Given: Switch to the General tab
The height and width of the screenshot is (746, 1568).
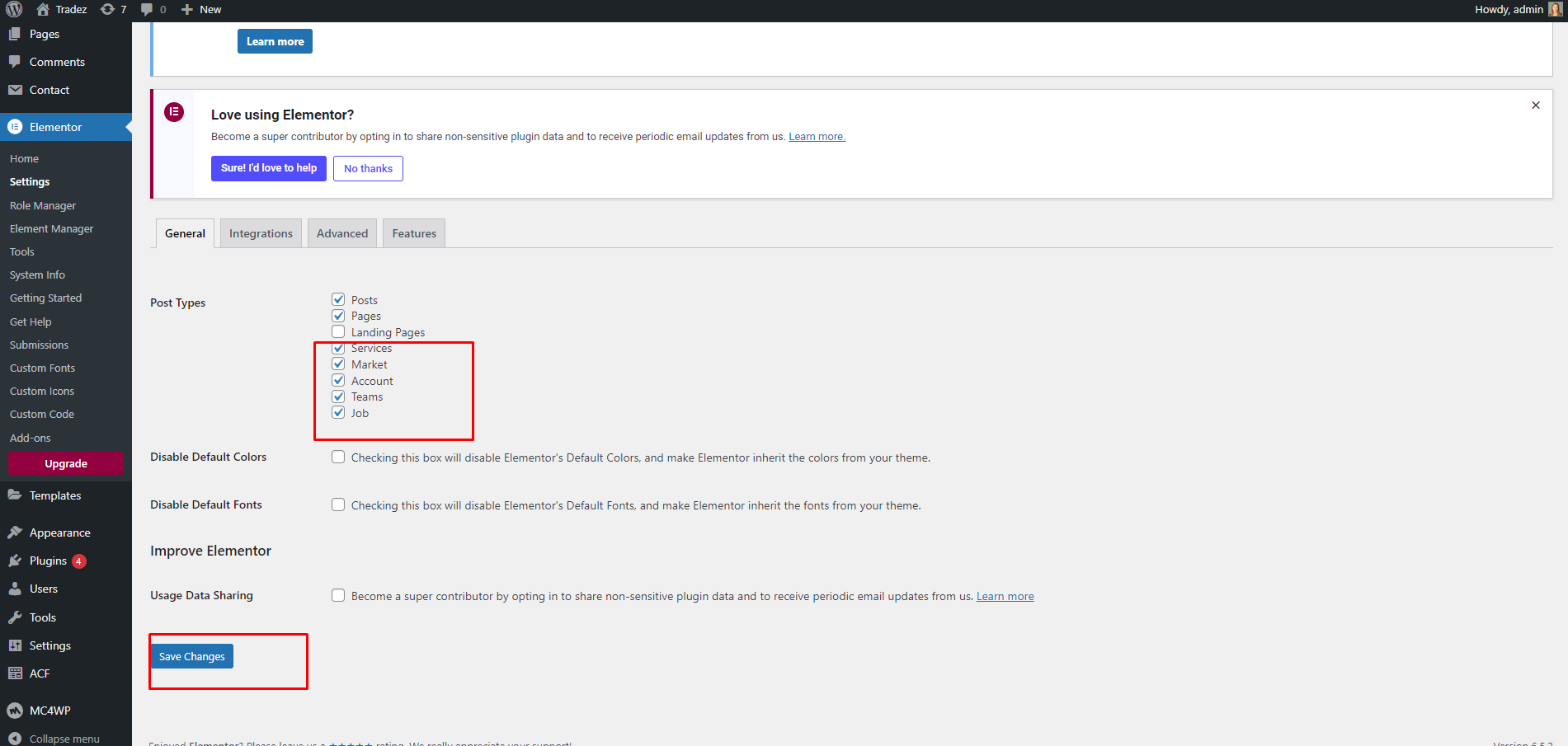Looking at the screenshot, I should click(185, 233).
